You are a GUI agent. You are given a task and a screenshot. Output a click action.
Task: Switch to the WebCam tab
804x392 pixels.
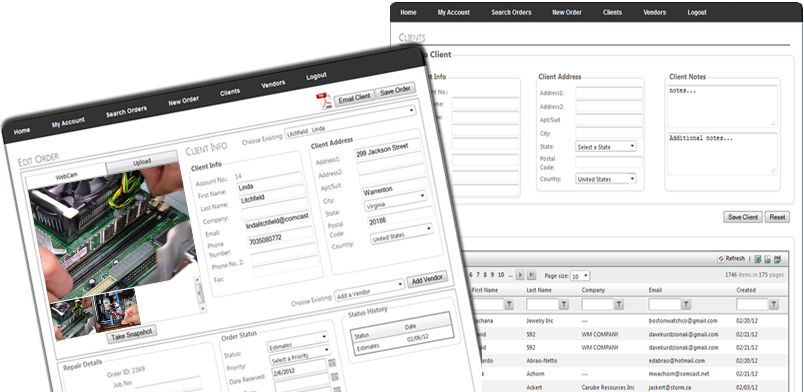pyautogui.click(x=66, y=176)
